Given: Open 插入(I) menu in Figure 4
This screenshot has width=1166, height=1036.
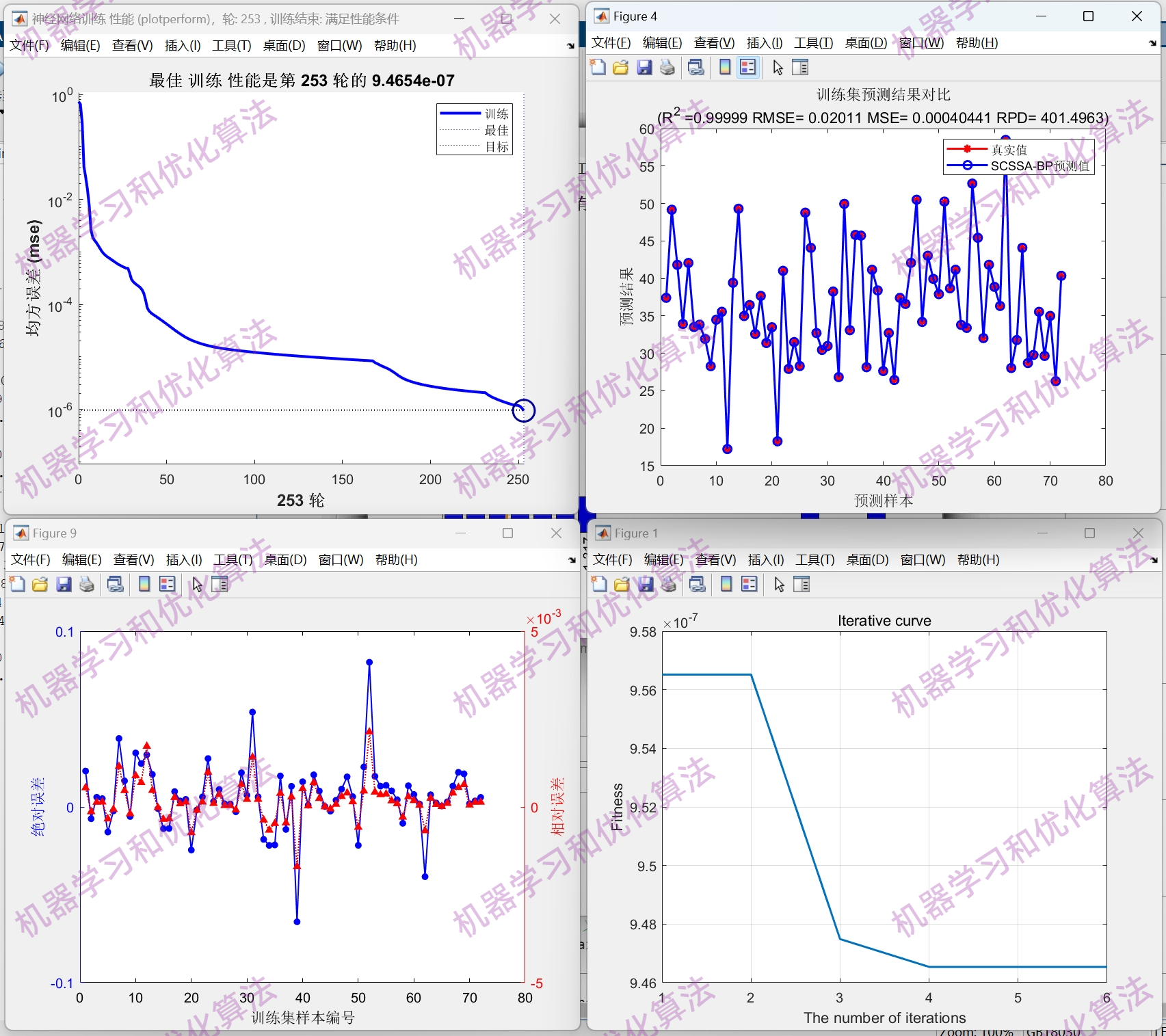Looking at the screenshot, I should 765,43.
